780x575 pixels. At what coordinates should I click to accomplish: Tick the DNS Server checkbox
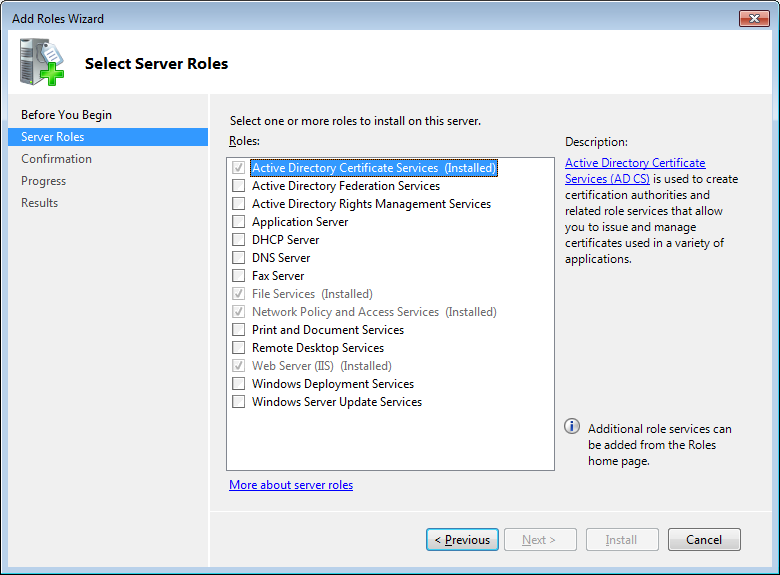pos(238,258)
